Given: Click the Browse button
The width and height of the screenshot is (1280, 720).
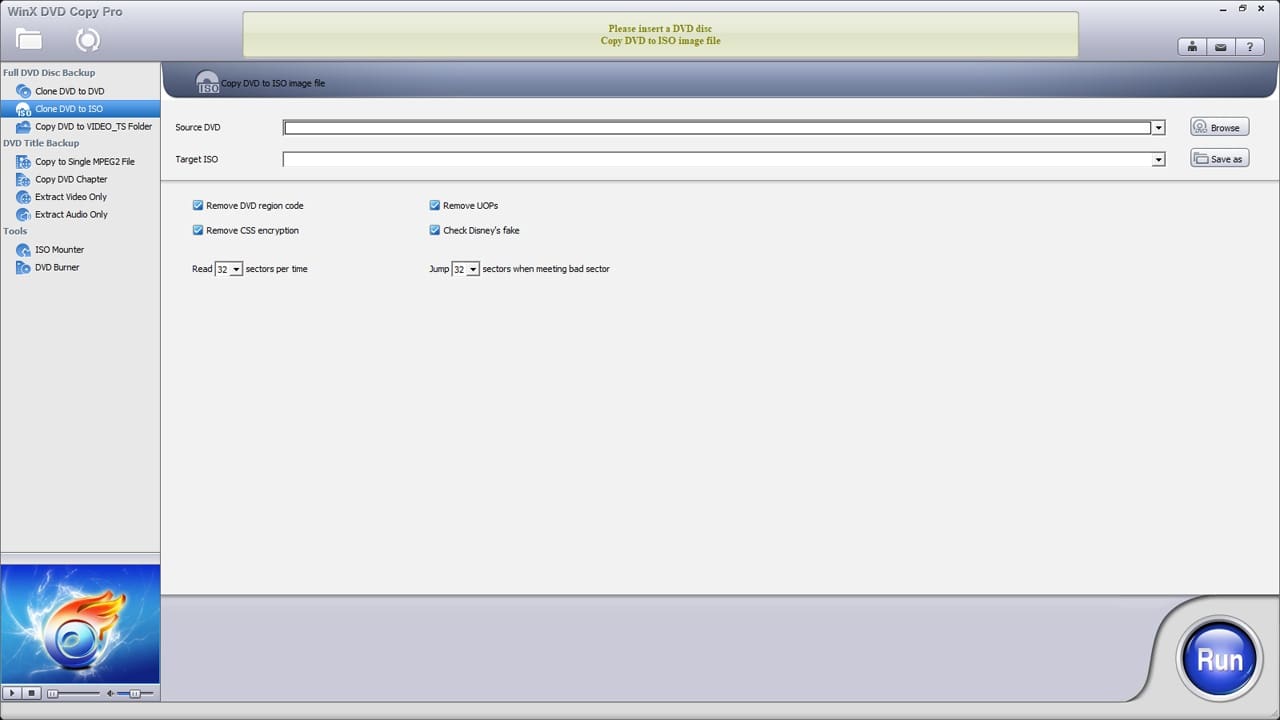Looking at the screenshot, I should pos(1219,128).
